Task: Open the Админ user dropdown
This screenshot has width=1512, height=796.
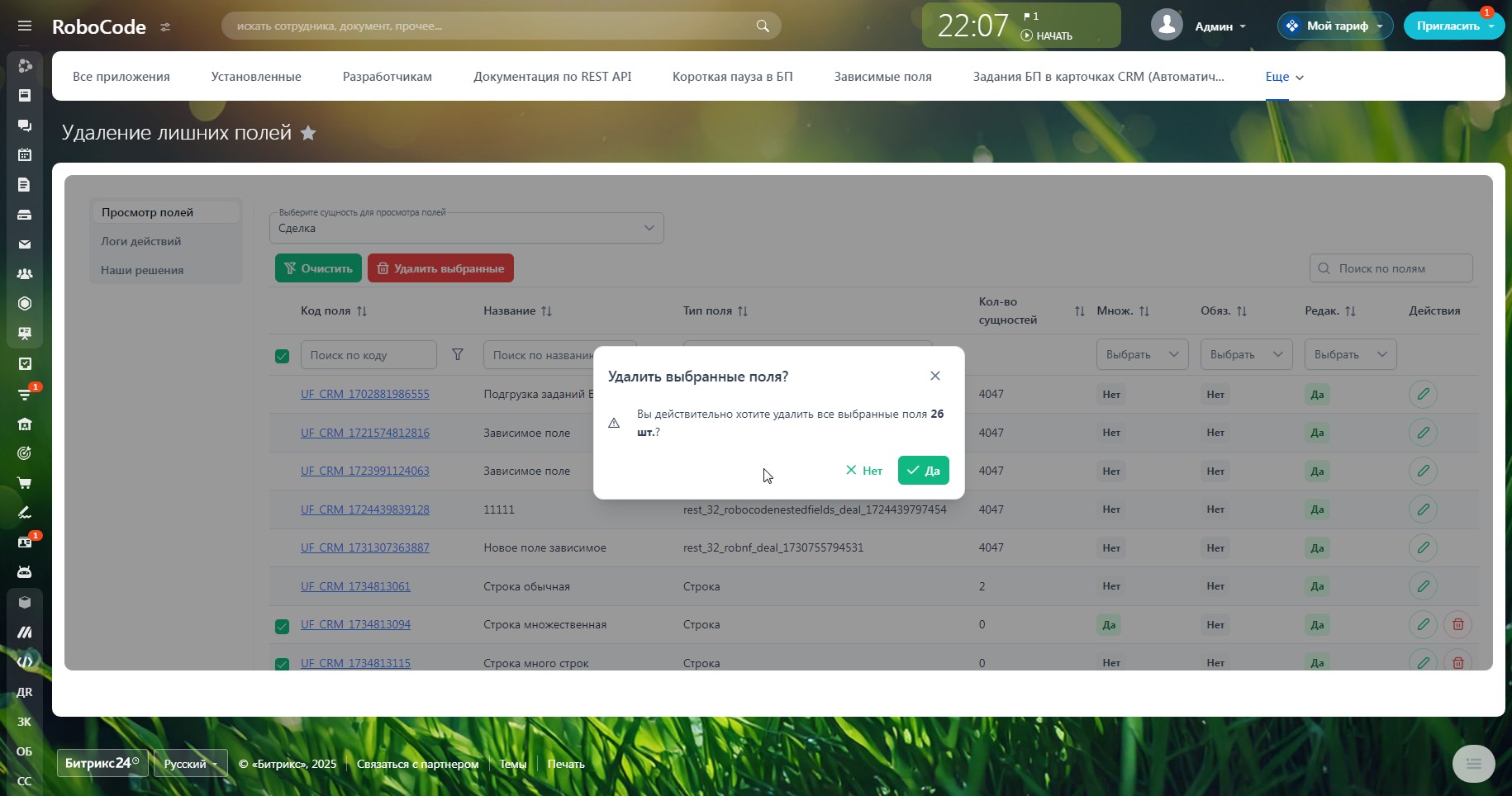Action: pos(1220,26)
